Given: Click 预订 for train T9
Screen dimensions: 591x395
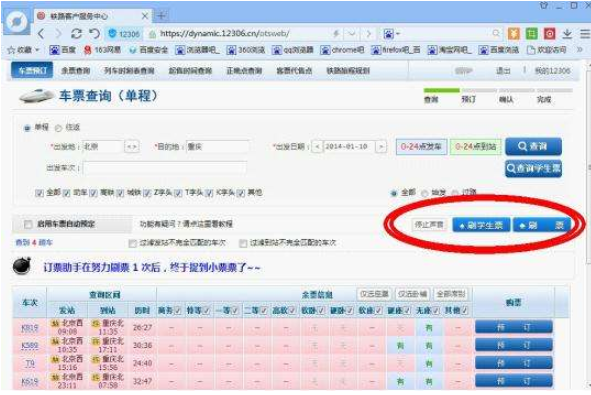Looking at the screenshot, I should (x=514, y=363).
